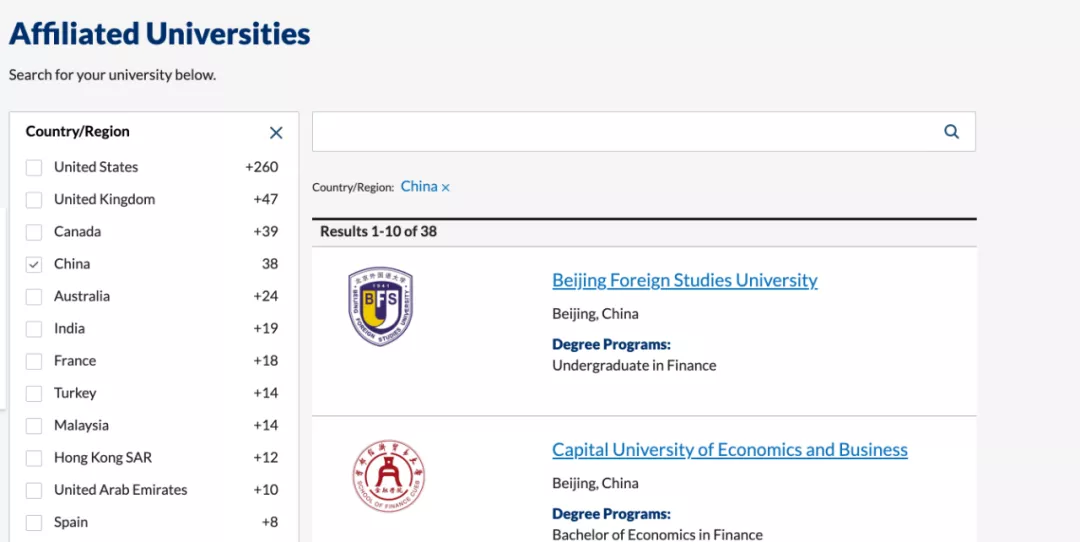
Task: Focus the university search input field
Action: pos(620,131)
